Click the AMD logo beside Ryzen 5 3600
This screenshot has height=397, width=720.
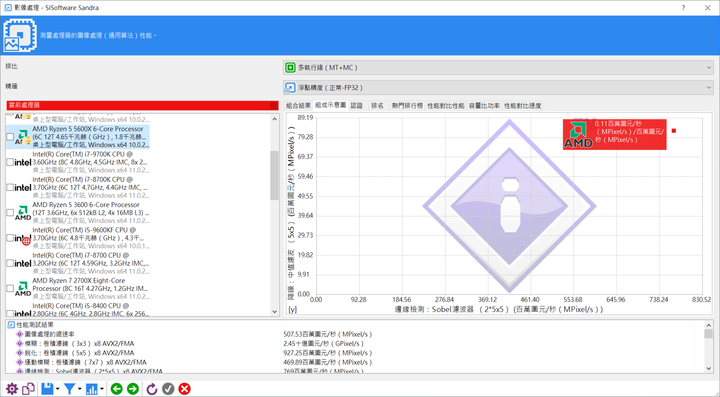pos(23,212)
